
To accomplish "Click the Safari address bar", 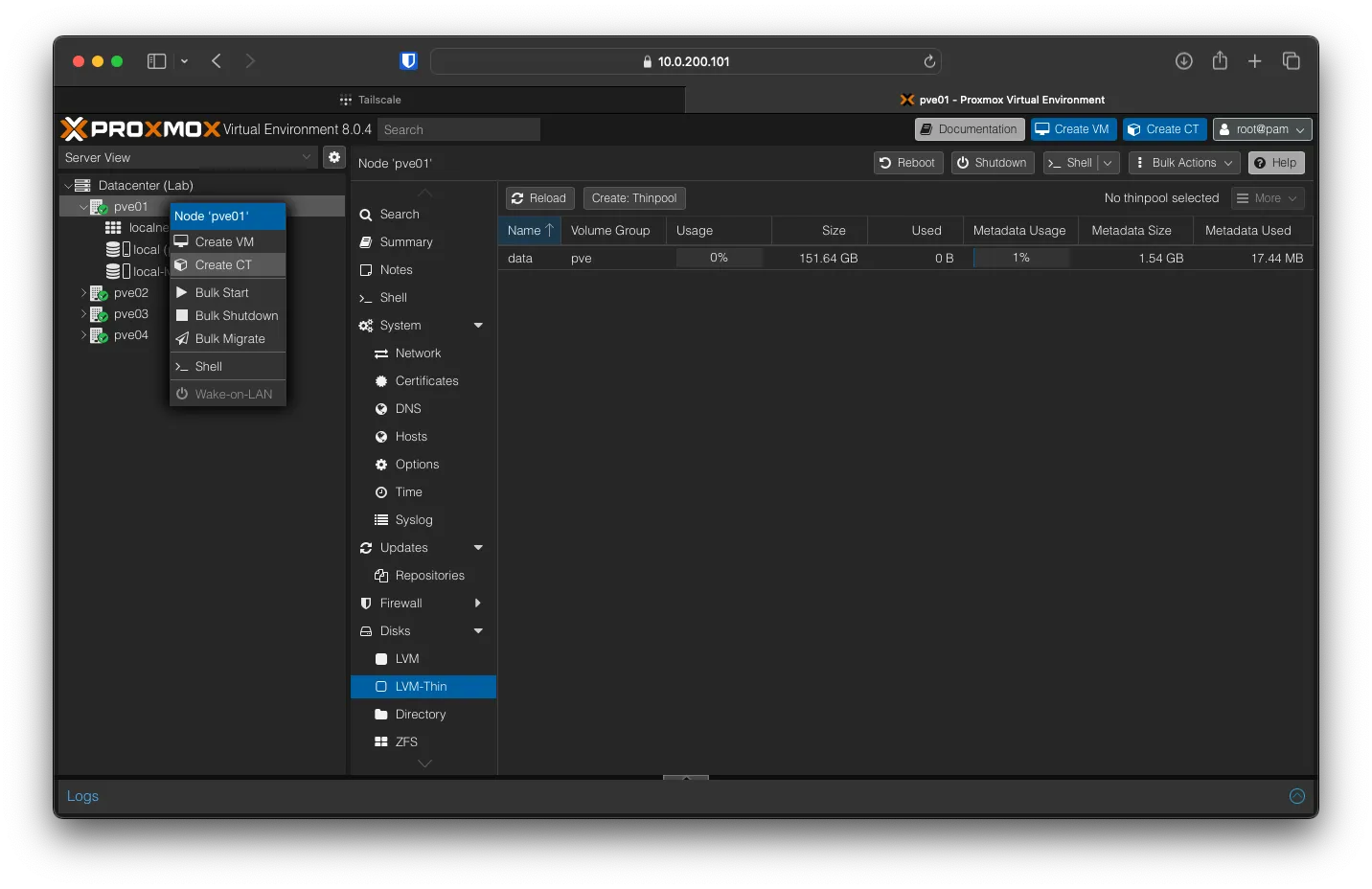I will pos(686,61).
